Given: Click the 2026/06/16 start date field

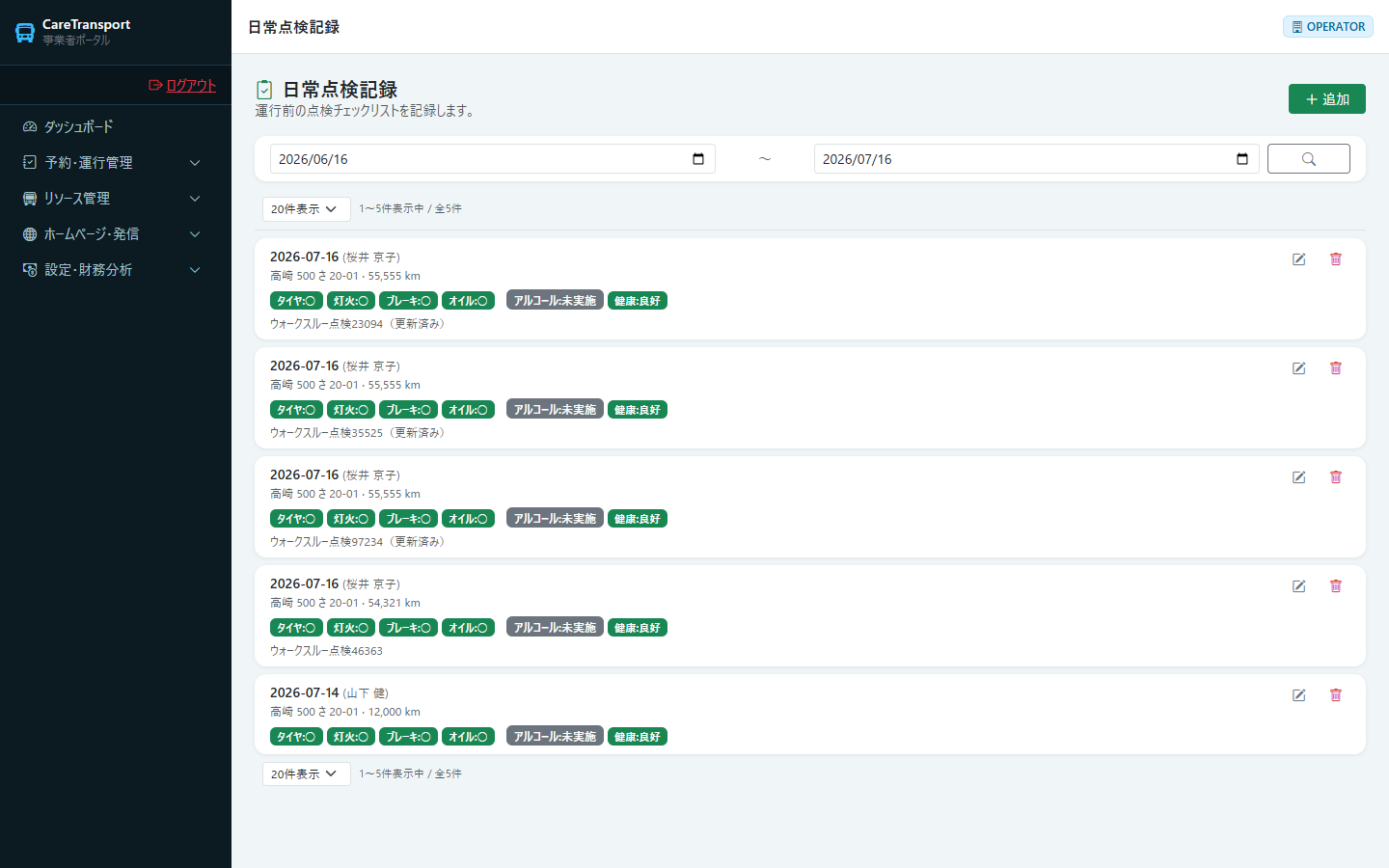Looking at the screenshot, I should (x=492, y=159).
